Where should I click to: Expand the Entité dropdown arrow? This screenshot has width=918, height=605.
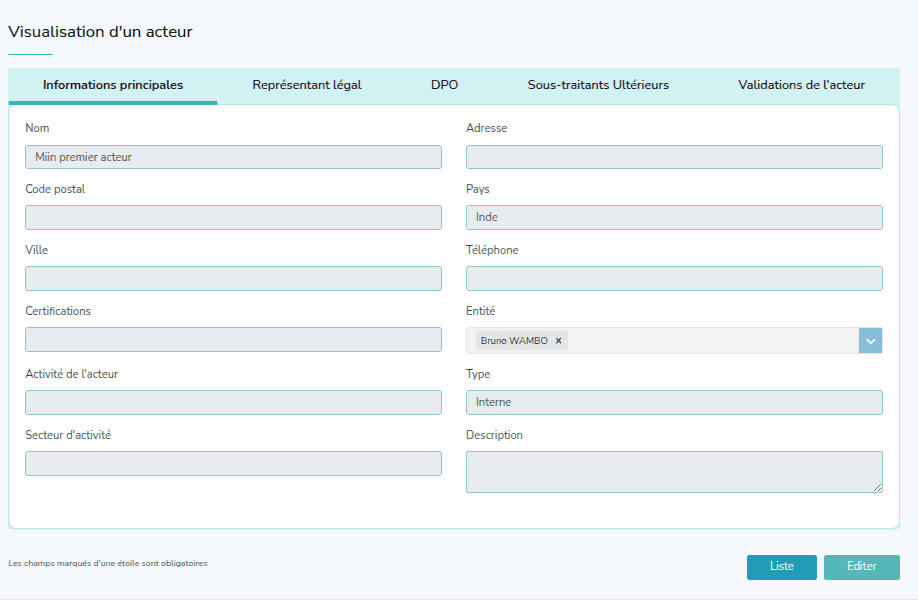pyautogui.click(x=870, y=341)
